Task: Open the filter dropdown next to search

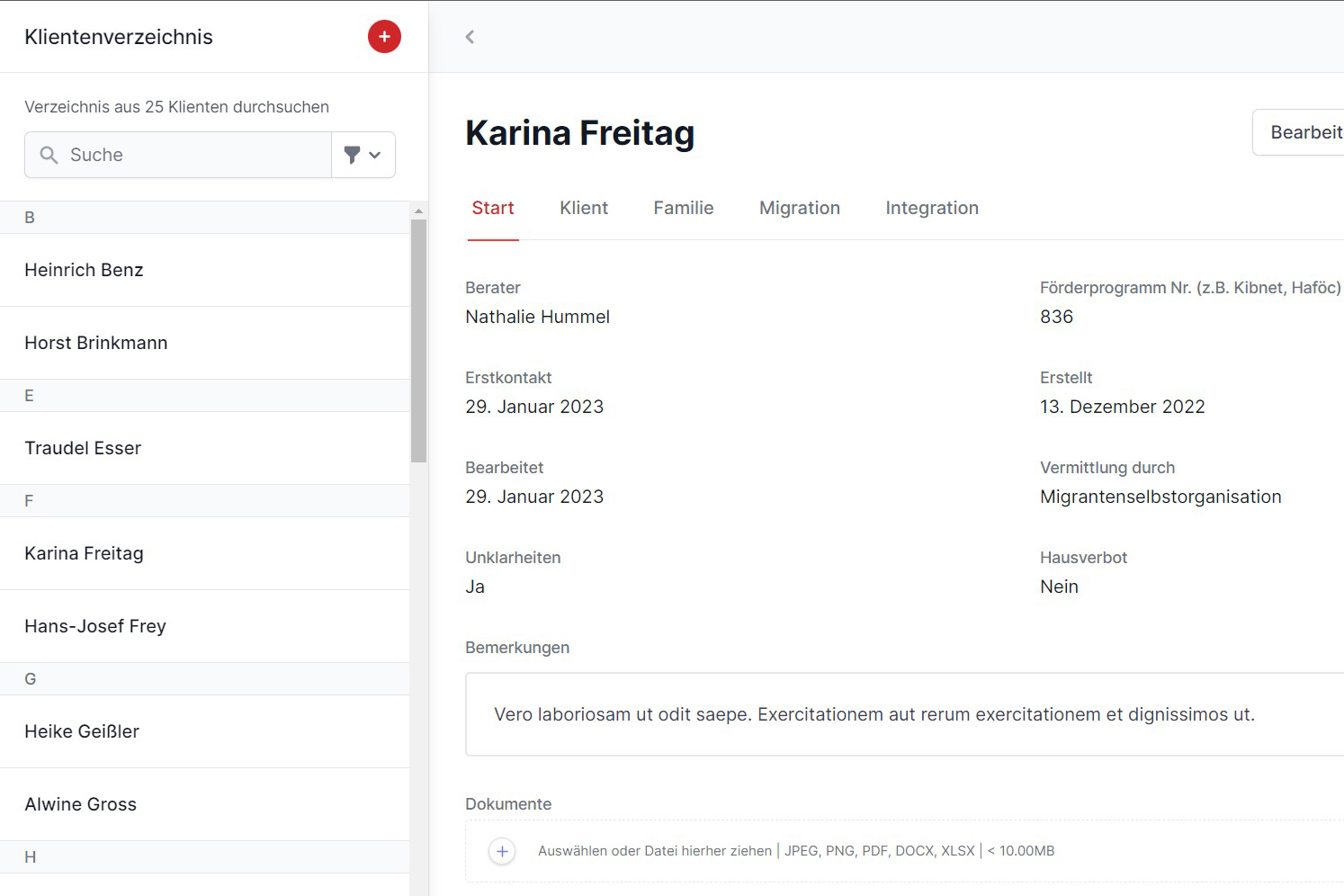Action: click(363, 155)
